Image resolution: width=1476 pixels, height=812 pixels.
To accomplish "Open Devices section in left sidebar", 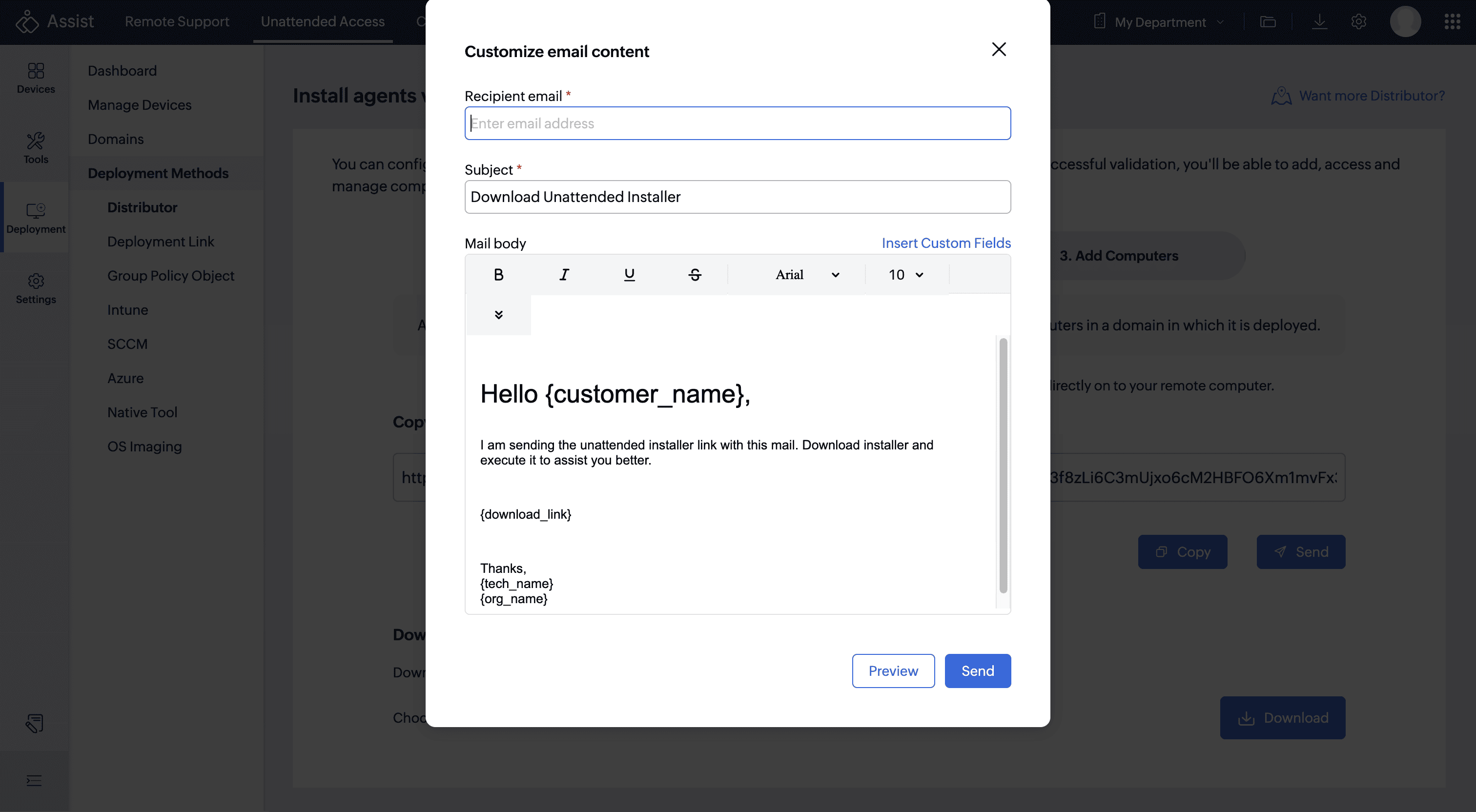I will [36, 78].
